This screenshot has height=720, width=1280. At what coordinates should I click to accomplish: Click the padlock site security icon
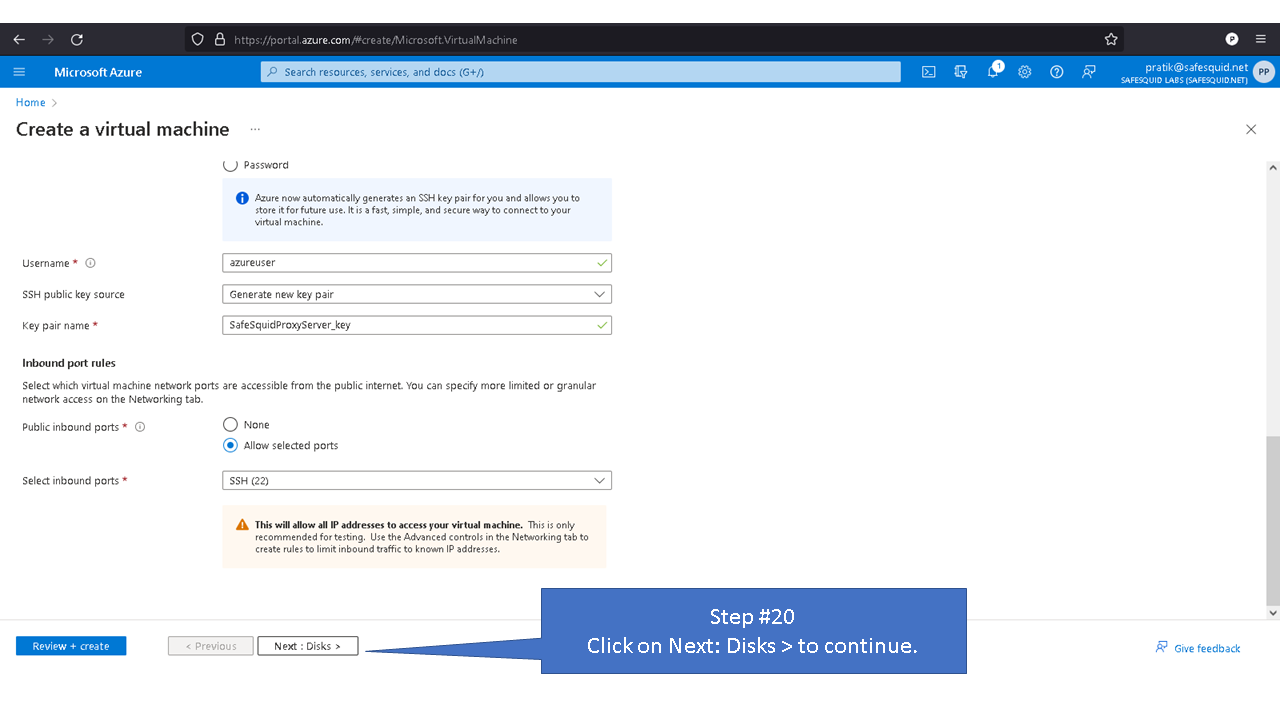tap(220, 39)
